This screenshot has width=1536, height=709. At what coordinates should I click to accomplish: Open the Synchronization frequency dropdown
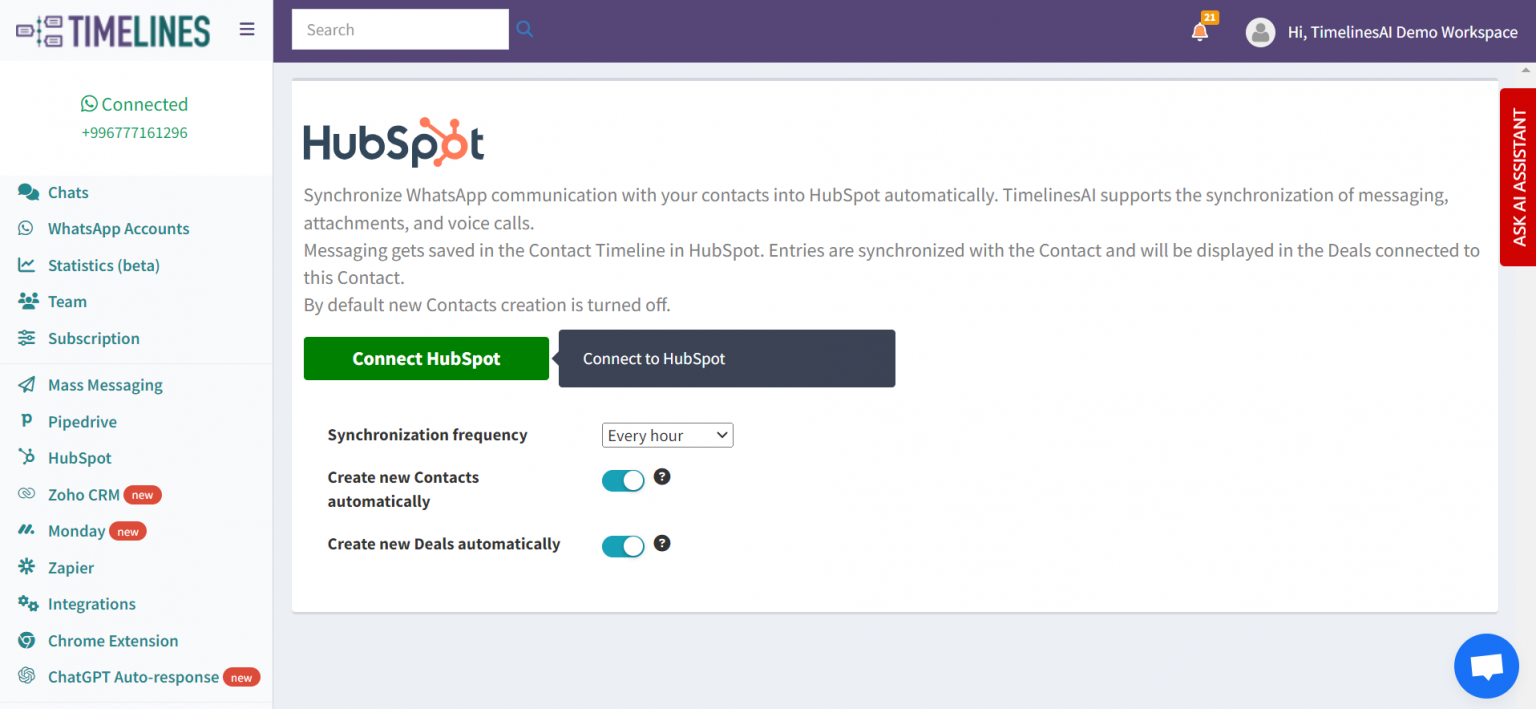(x=667, y=435)
